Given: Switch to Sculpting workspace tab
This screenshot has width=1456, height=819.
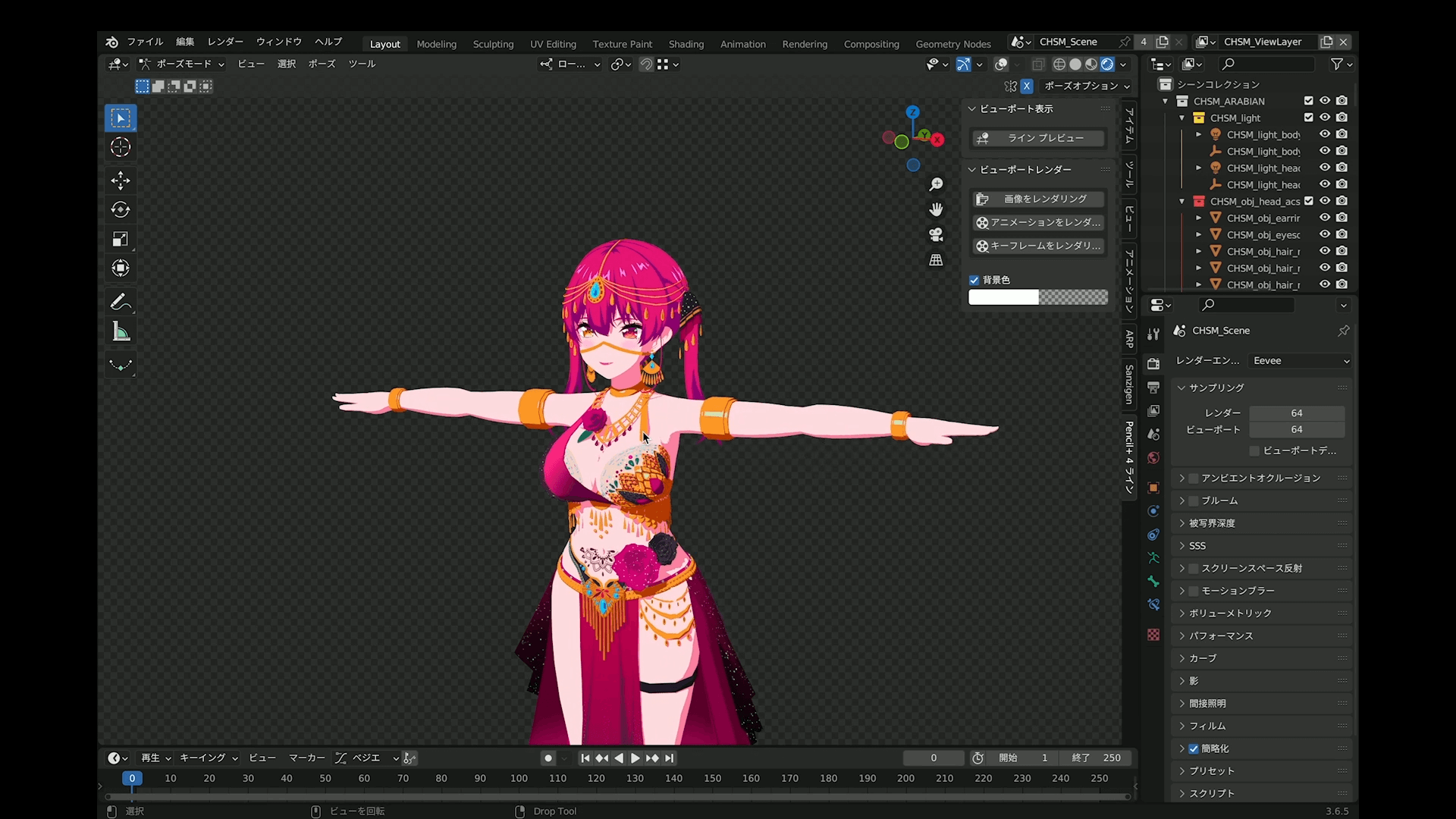Looking at the screenshot, I should pyautogui.click(x=493, y=44).
